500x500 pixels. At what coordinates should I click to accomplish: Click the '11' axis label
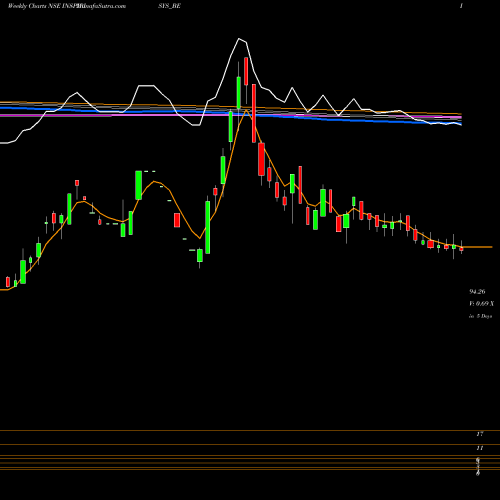click(480, 448)
